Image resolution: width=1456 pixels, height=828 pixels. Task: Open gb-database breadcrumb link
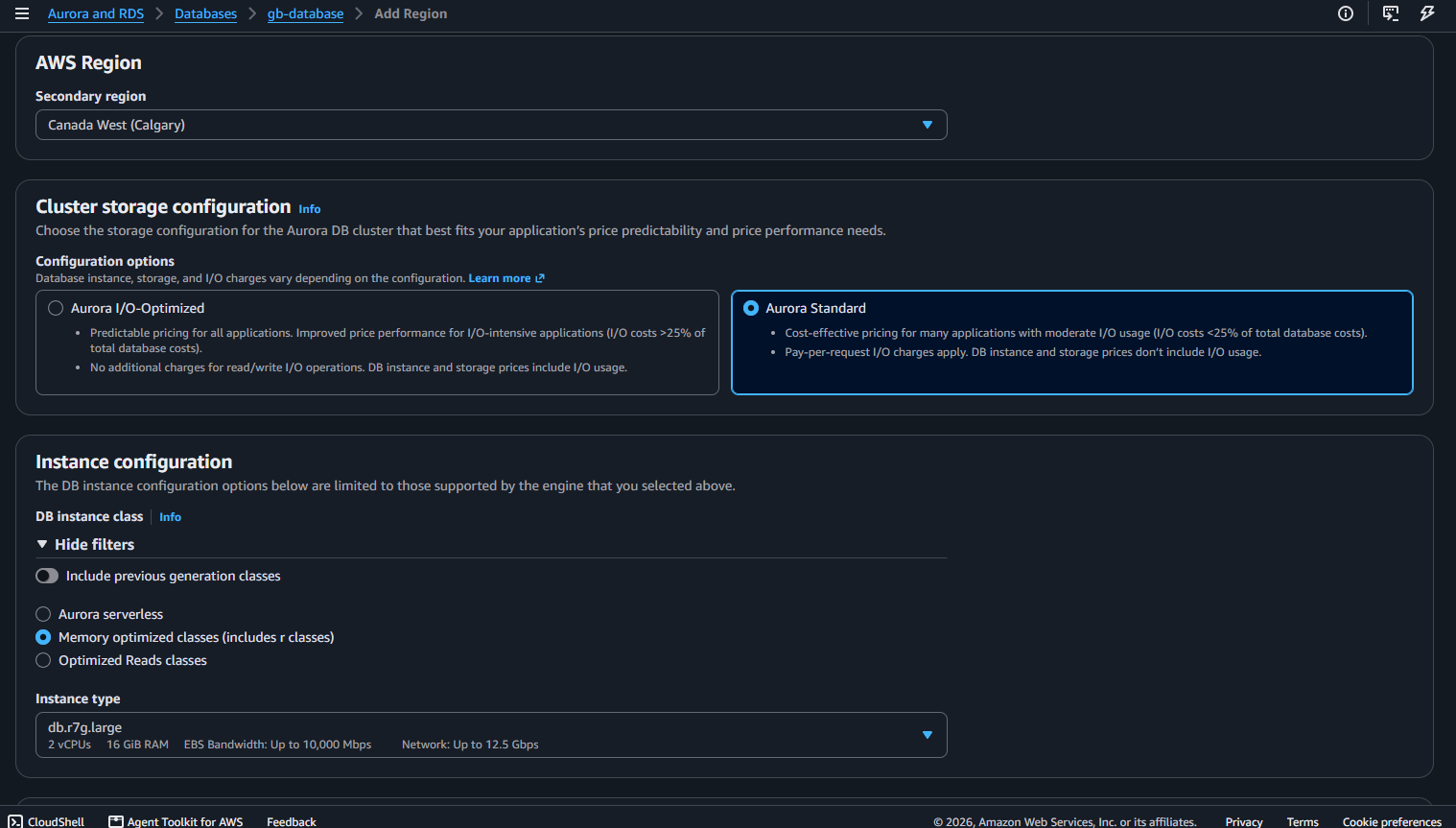click(x=305, y=13)
